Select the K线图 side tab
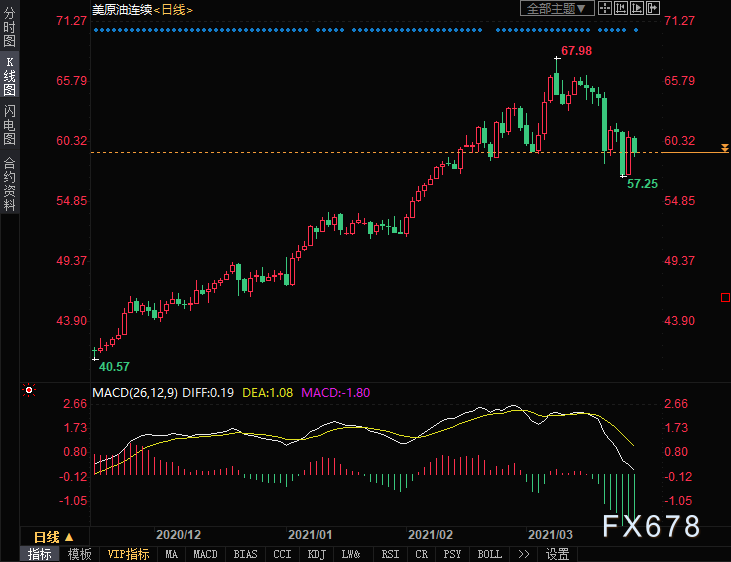 pyautogui.click(x=9, y=76)
